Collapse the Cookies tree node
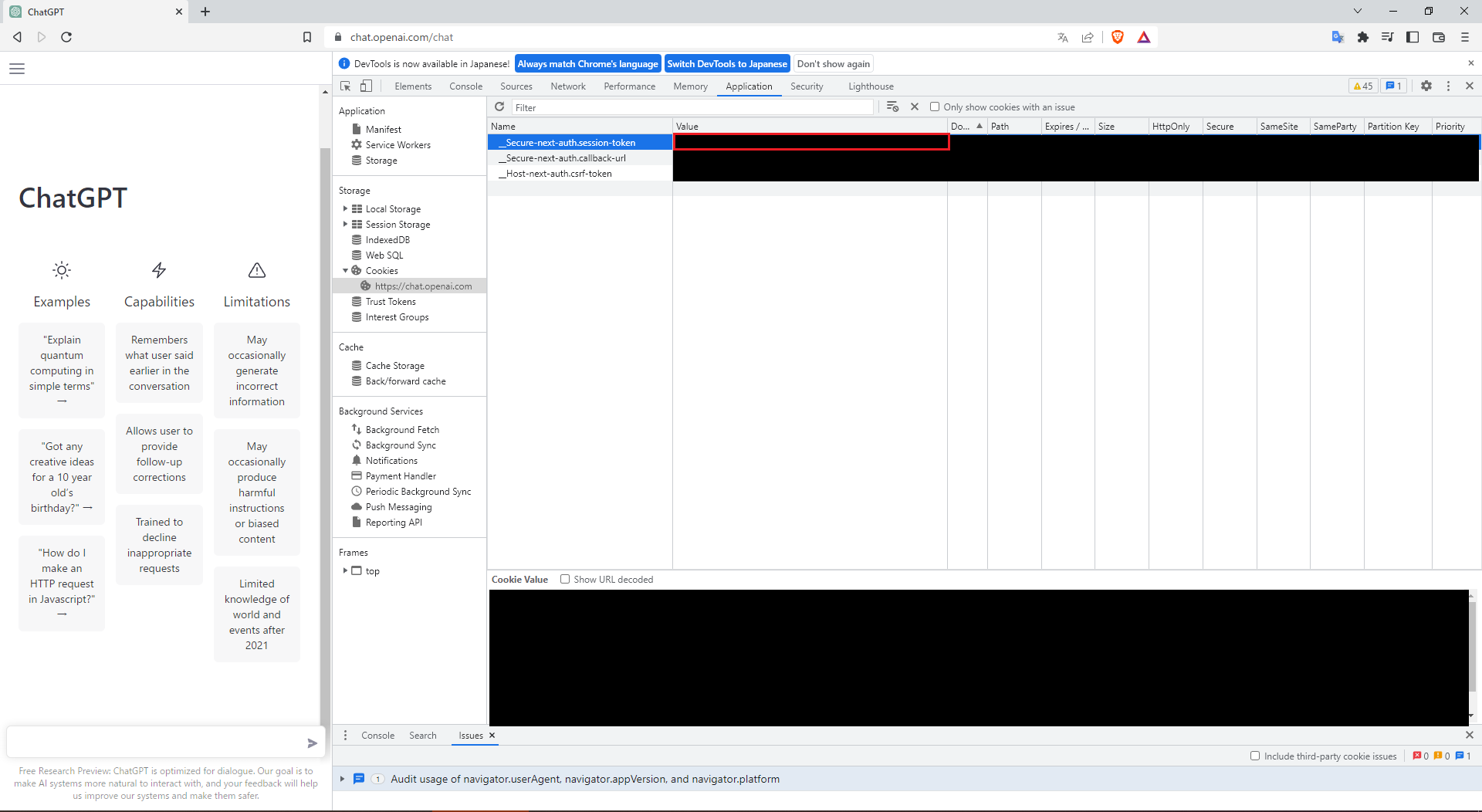 [x=345, y=270]
